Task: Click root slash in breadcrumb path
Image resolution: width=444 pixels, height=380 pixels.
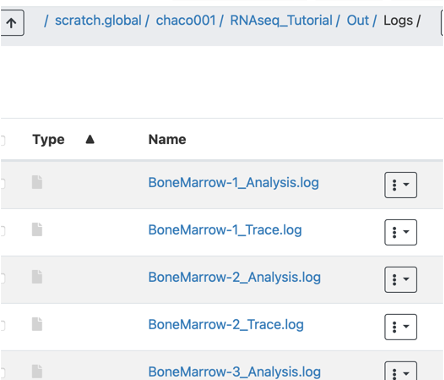Action: [46, 21]
